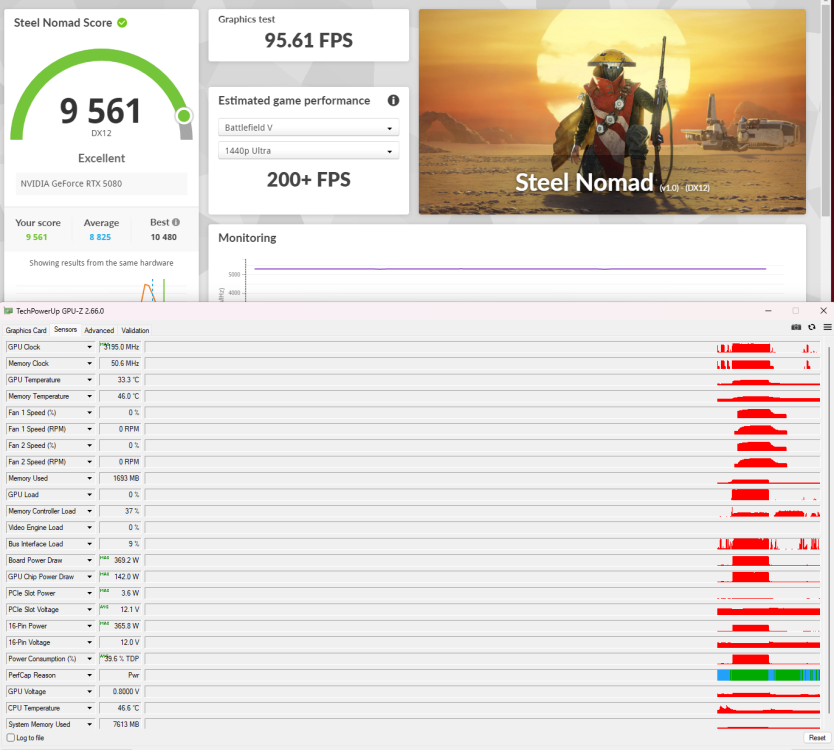This screenshot has width=834, height=750.
Task: Expand the PerfCap Reason sensor dropdown
Action: pos(89,676)
